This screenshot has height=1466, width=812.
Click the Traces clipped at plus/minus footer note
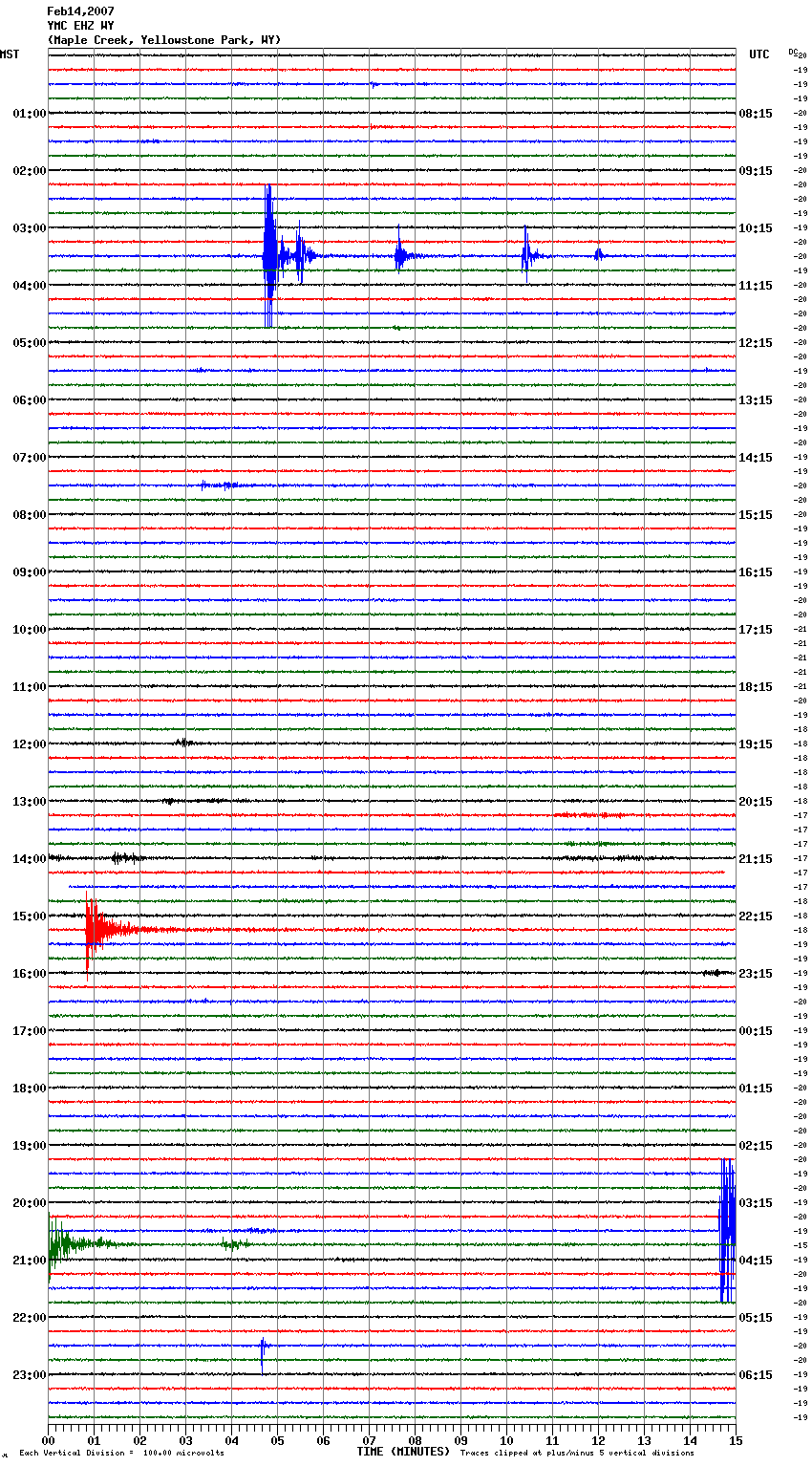point(578,1454)
